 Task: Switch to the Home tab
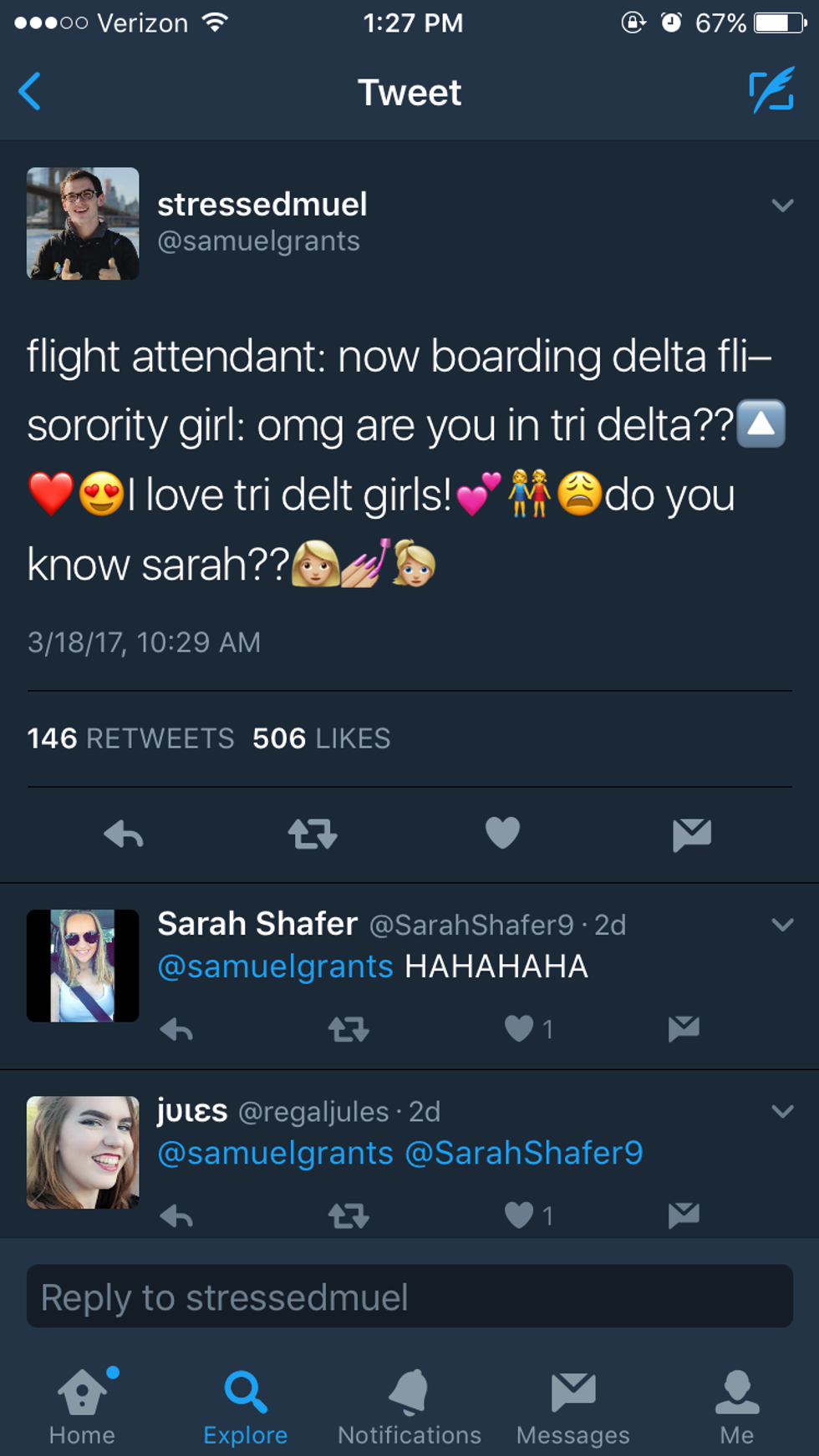point(82,1408)
